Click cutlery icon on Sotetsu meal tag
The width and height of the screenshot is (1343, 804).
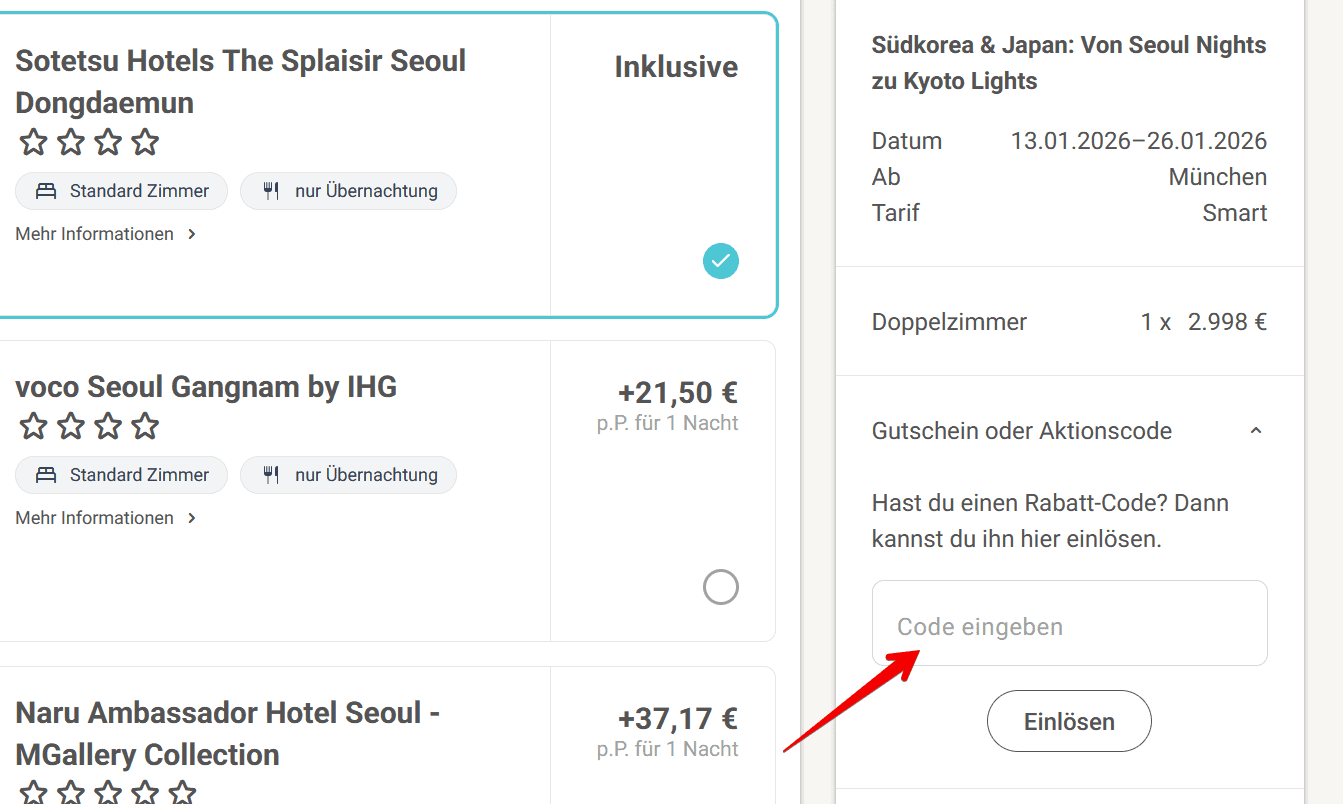pyautogui.click(x=271, y=191)
